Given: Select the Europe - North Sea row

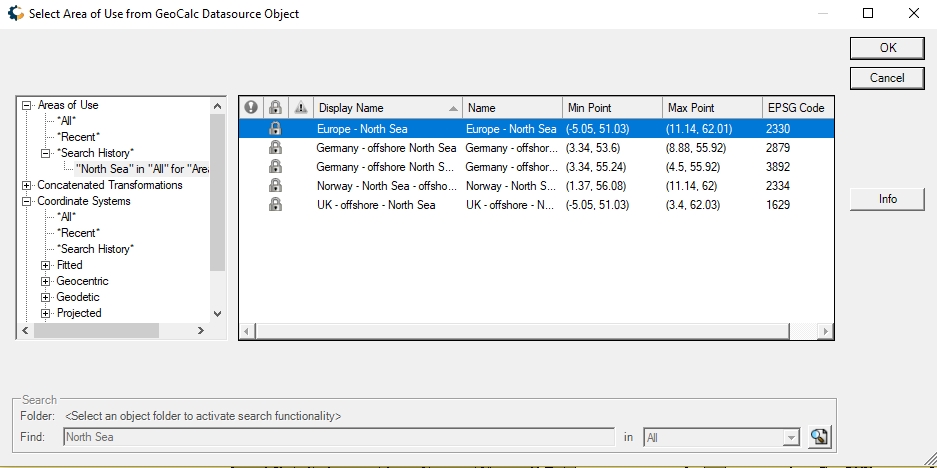Looking at the screenshot, I should coord(536,129).
